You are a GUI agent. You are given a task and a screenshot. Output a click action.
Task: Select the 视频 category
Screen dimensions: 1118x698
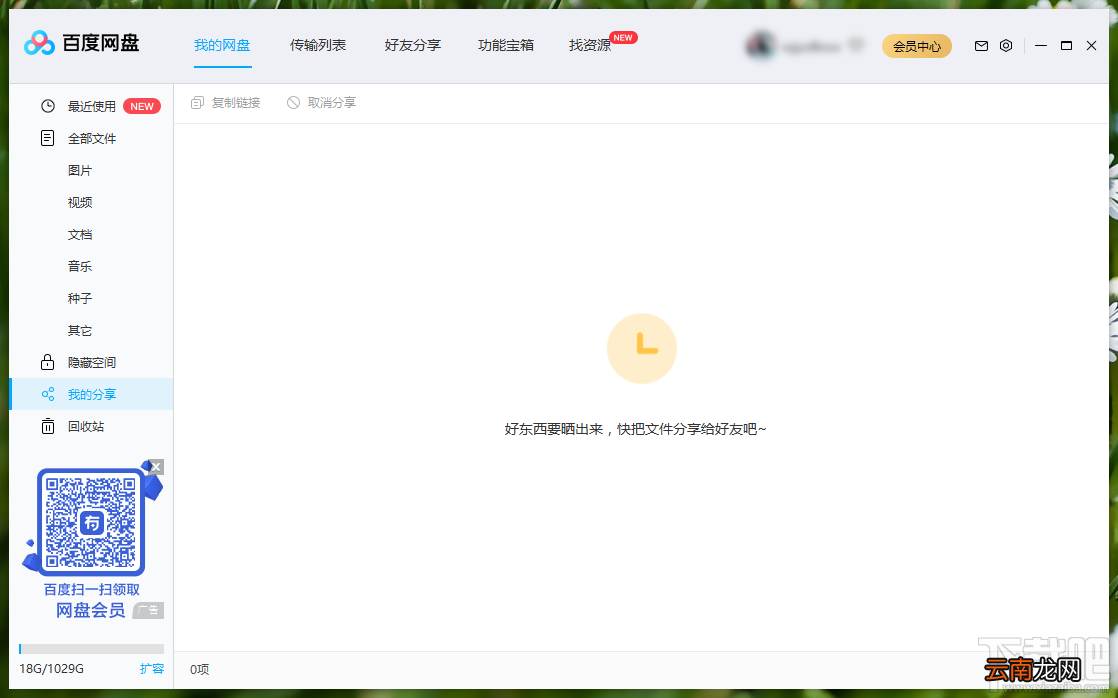80,202
